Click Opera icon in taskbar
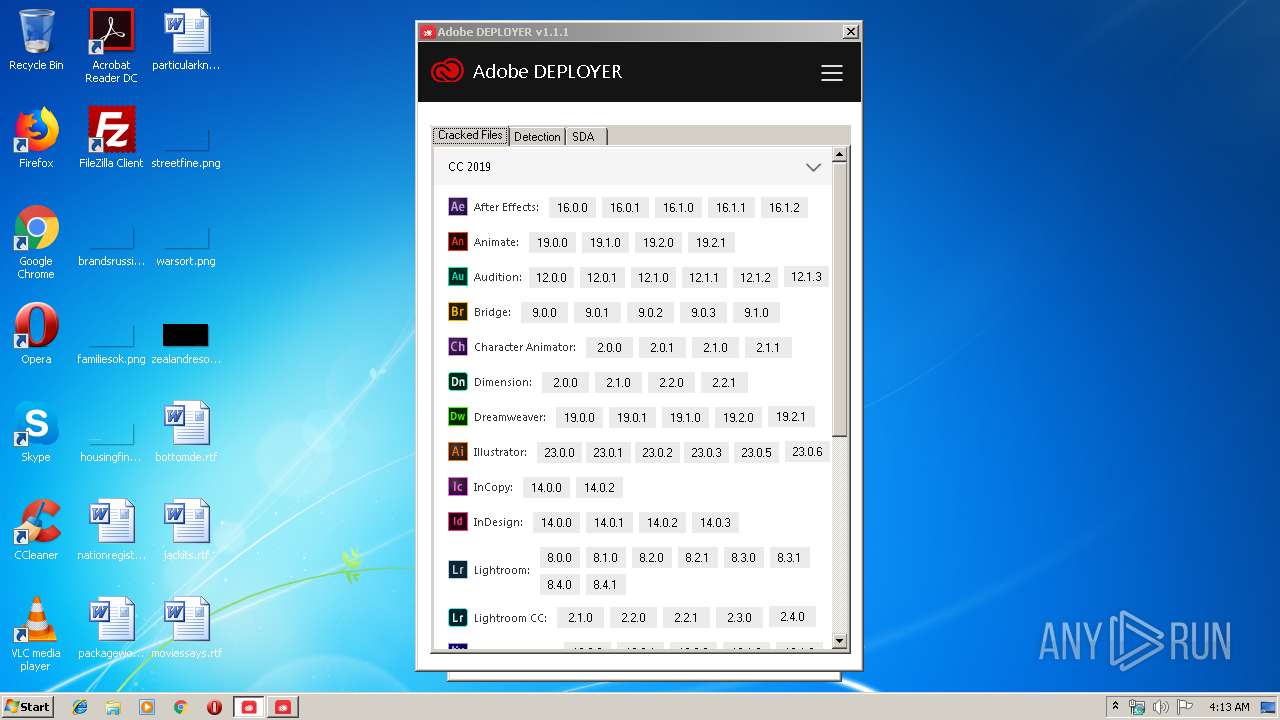Viewport: 1280px width, 720px height. coord(214,707)
